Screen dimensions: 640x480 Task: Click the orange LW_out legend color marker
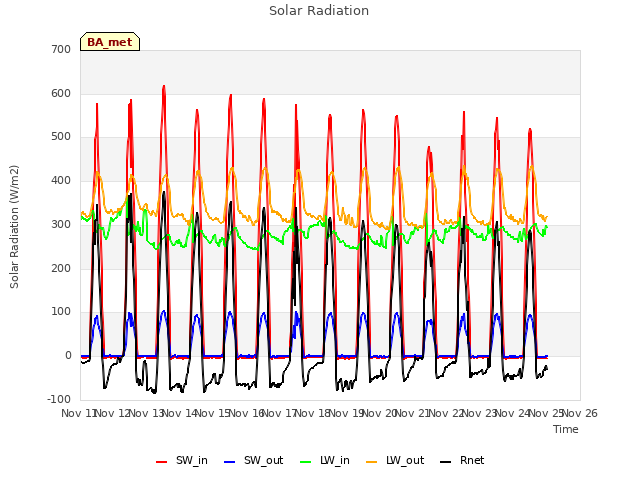click(371, 462)
